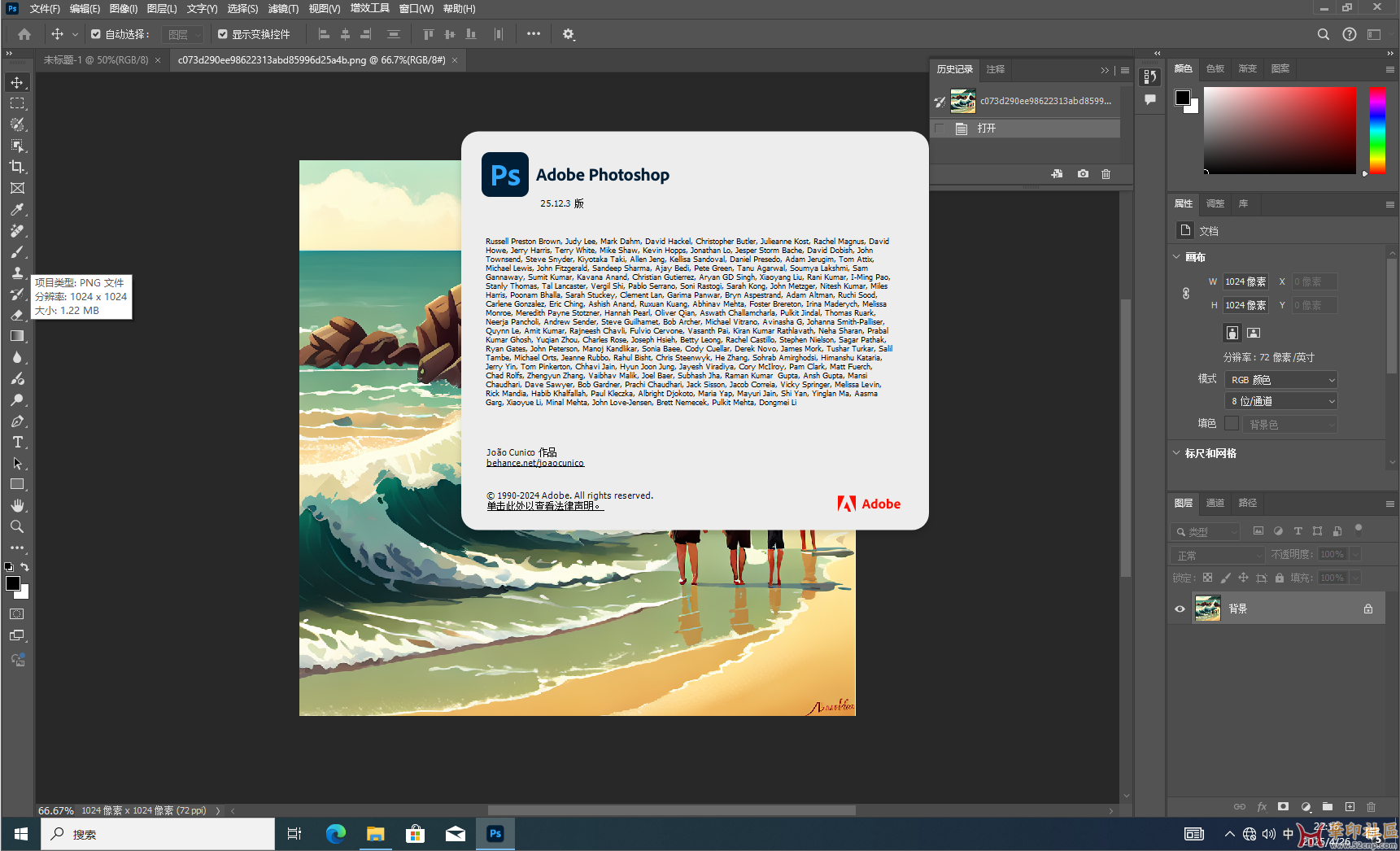Select the Eyedropper tool

click(x=17, y=209)
